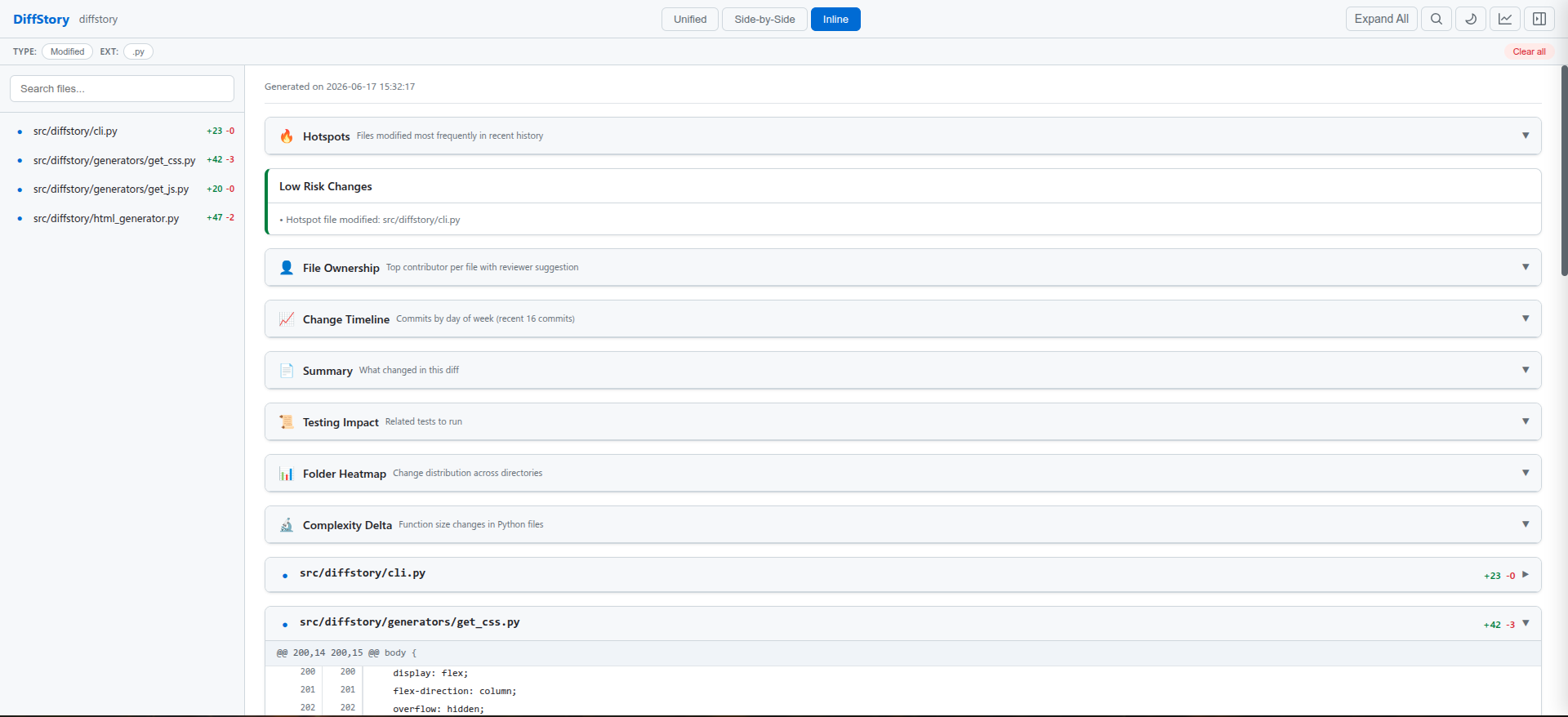Switch to Unified view tab
The height and width of the screenshot is (717, 1568).
(690, 19)
